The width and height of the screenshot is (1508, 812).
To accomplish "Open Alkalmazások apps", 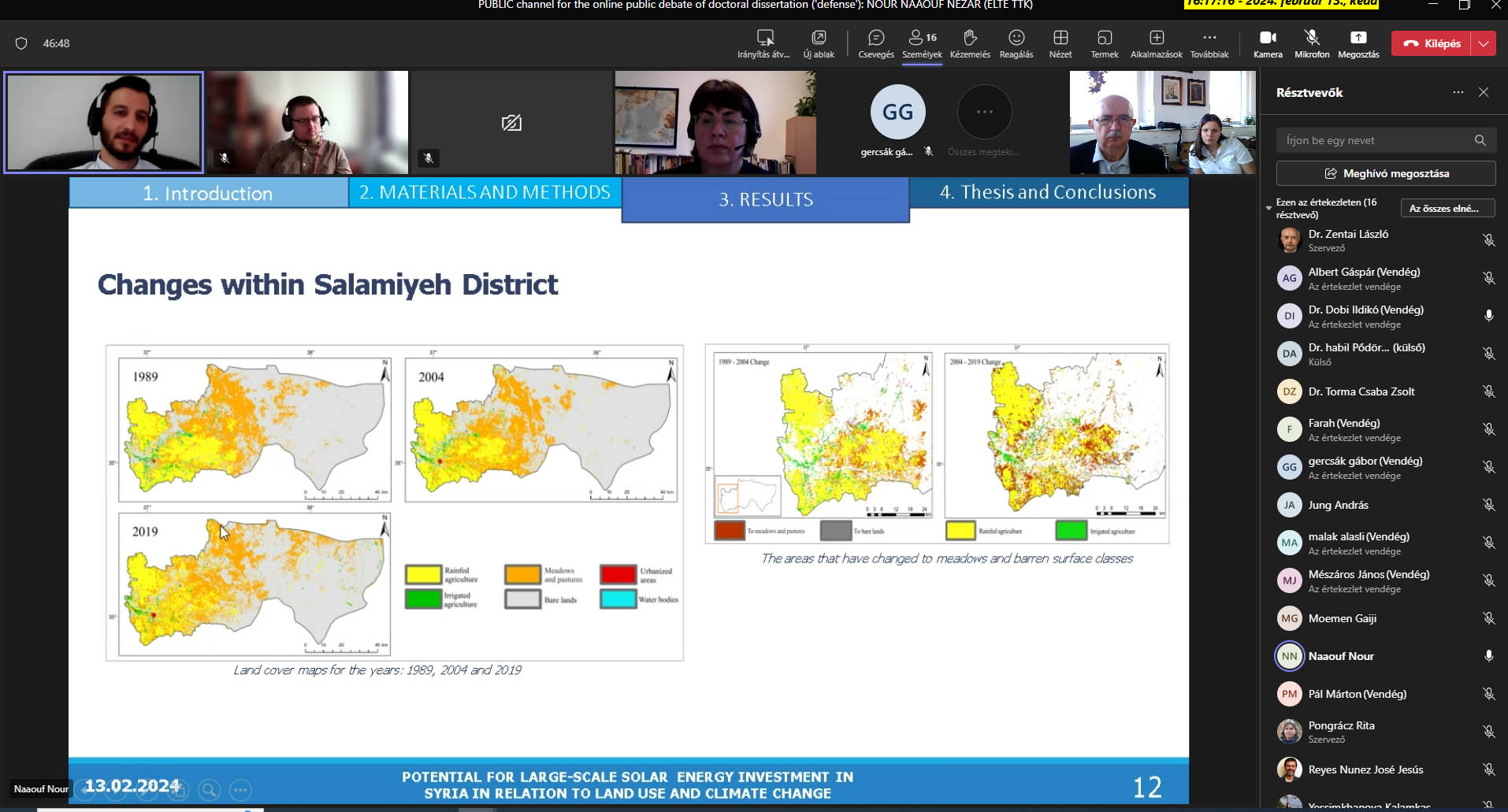I will tap(1156, 44).
